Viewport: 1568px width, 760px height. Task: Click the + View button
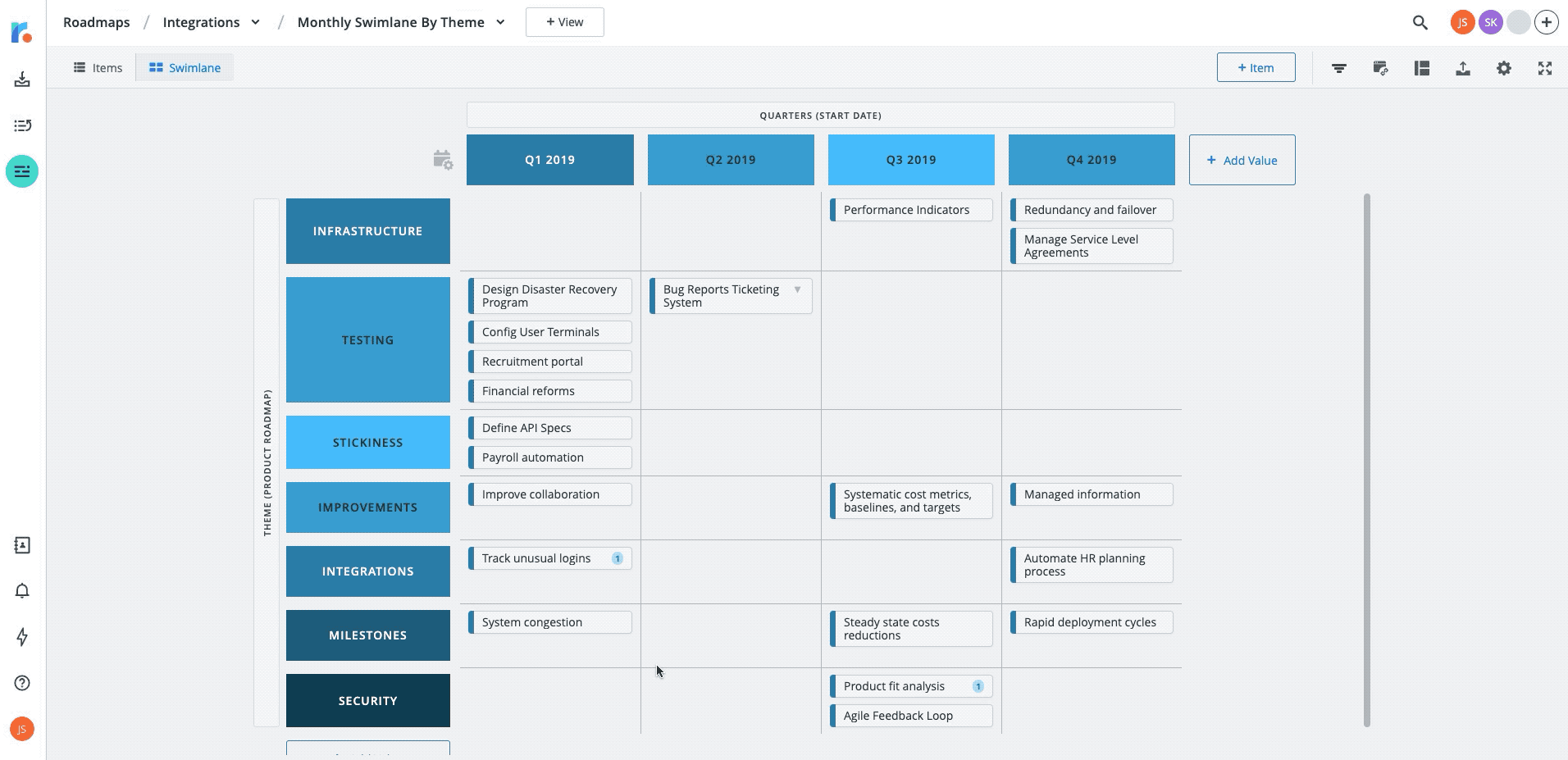click(x=565, y=22)
